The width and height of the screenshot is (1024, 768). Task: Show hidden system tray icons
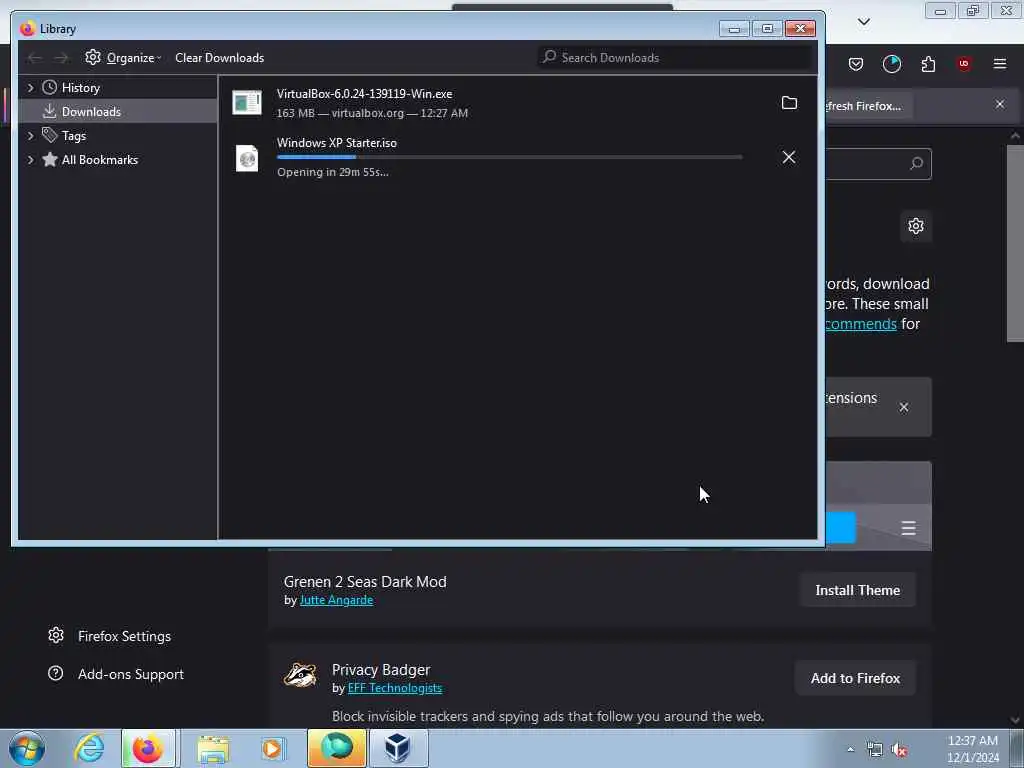coord(850,750)
